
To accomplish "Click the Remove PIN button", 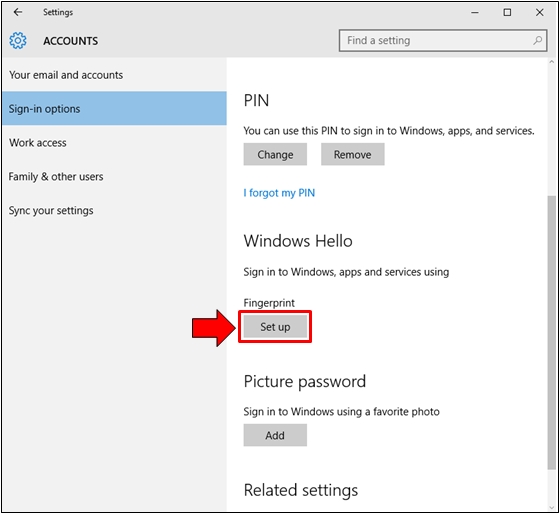I will coord(352,154).
